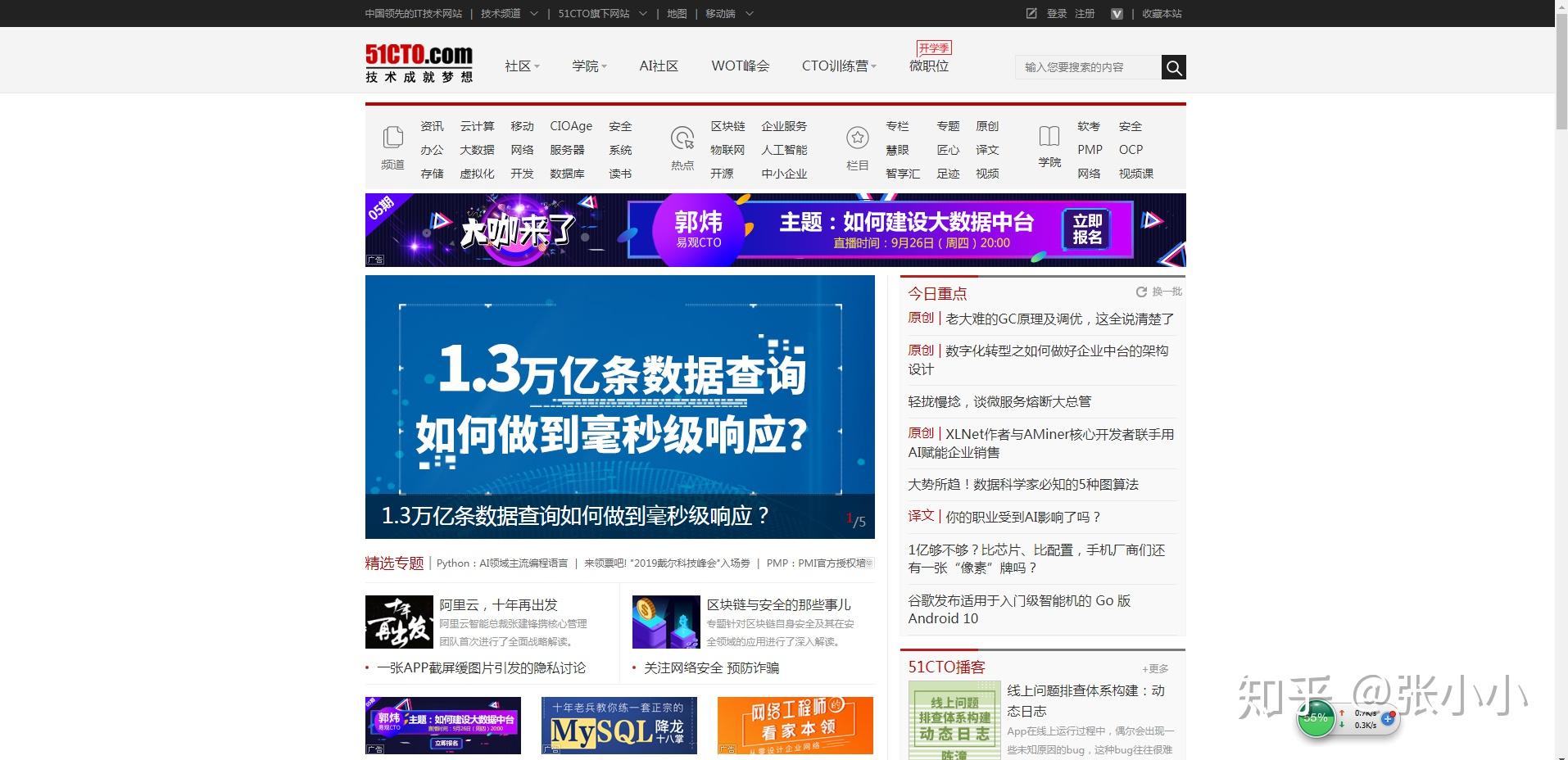The height and width of the screenshot is (760, 1568).
Task: Open the AI社区 nav item
Action: tap(659, 66)
